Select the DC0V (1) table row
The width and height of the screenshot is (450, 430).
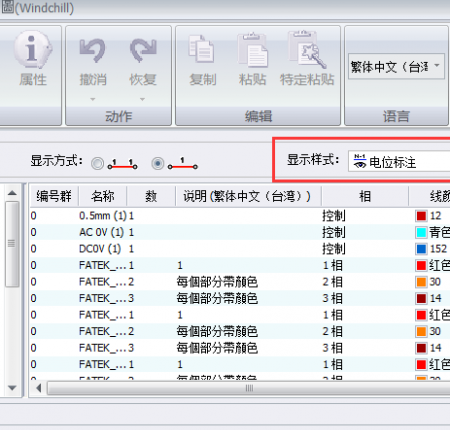[240, 249]
